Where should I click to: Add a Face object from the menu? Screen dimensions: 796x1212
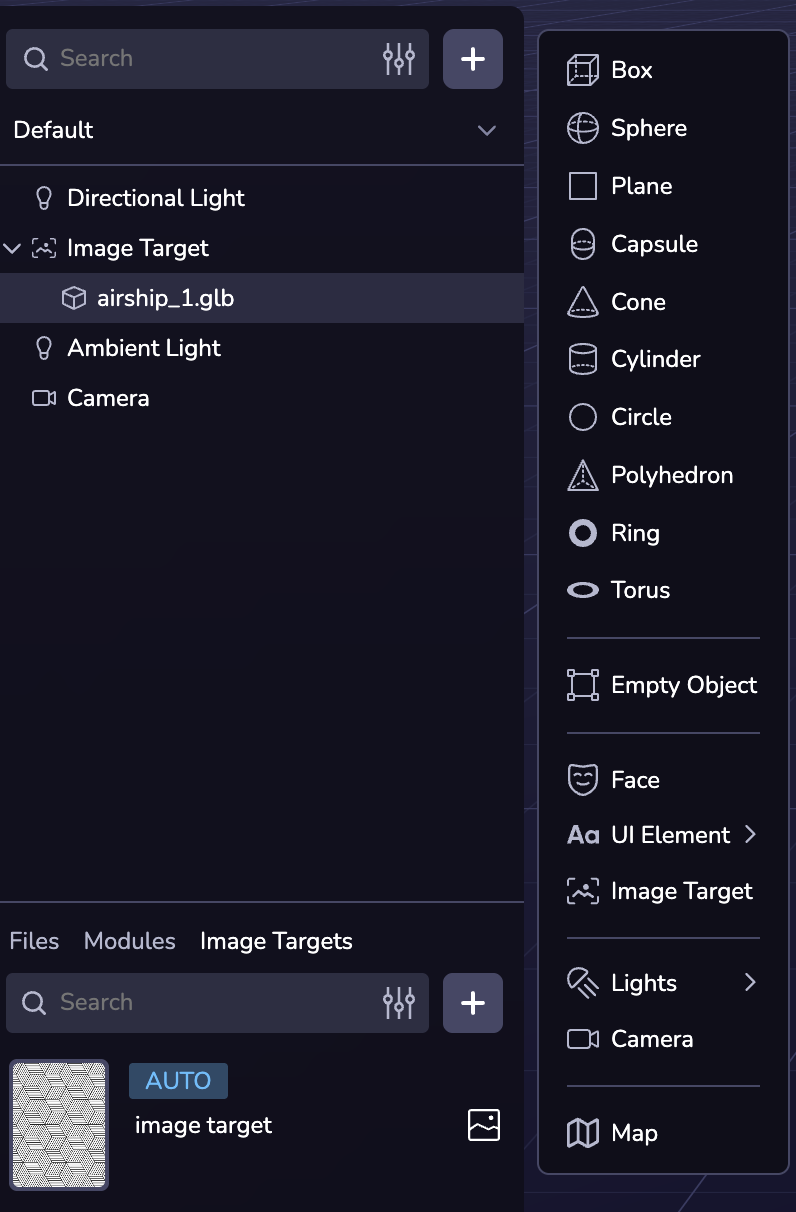click(x=635, y=780)
